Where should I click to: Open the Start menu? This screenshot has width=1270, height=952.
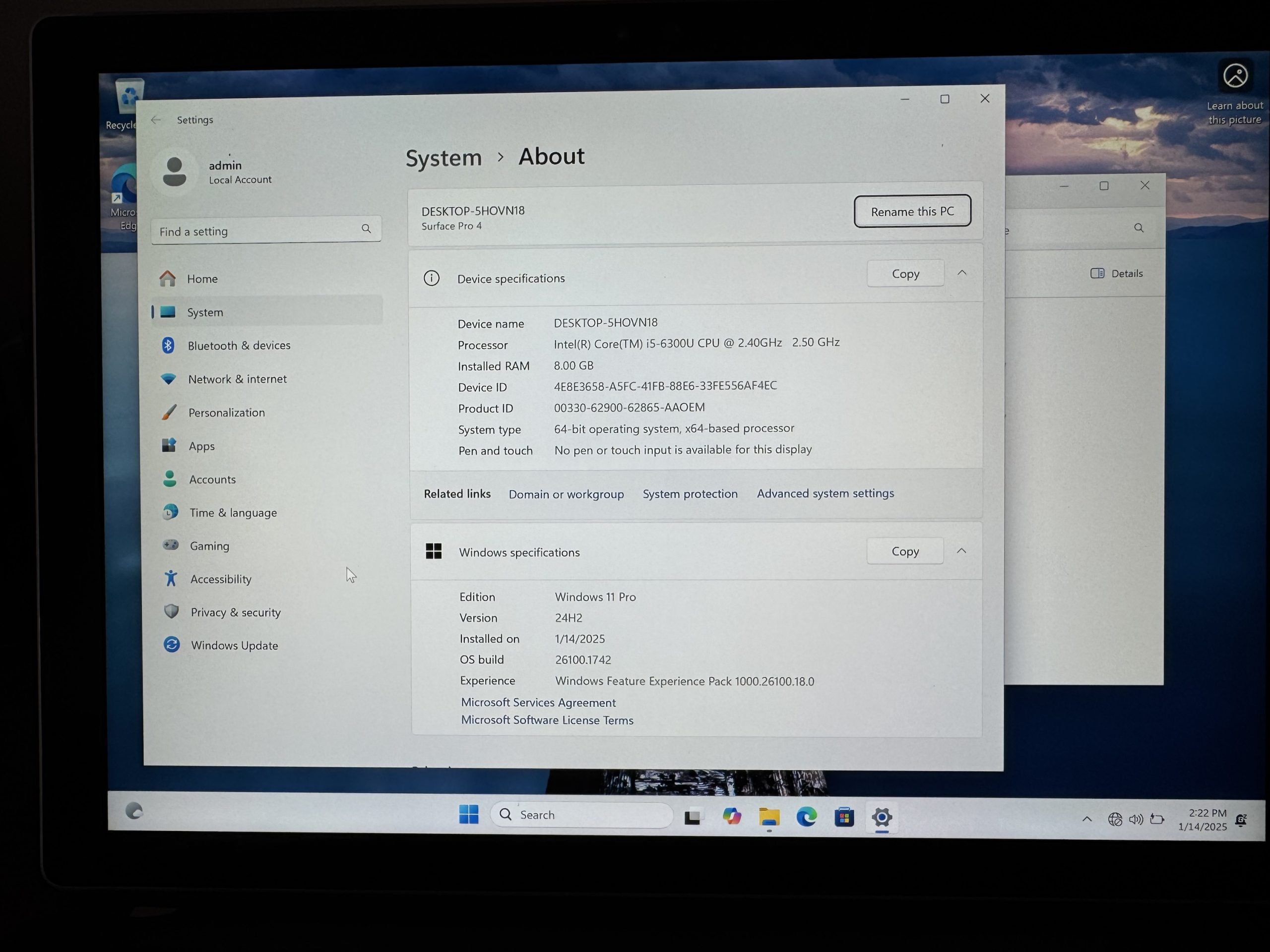(468, 814)
